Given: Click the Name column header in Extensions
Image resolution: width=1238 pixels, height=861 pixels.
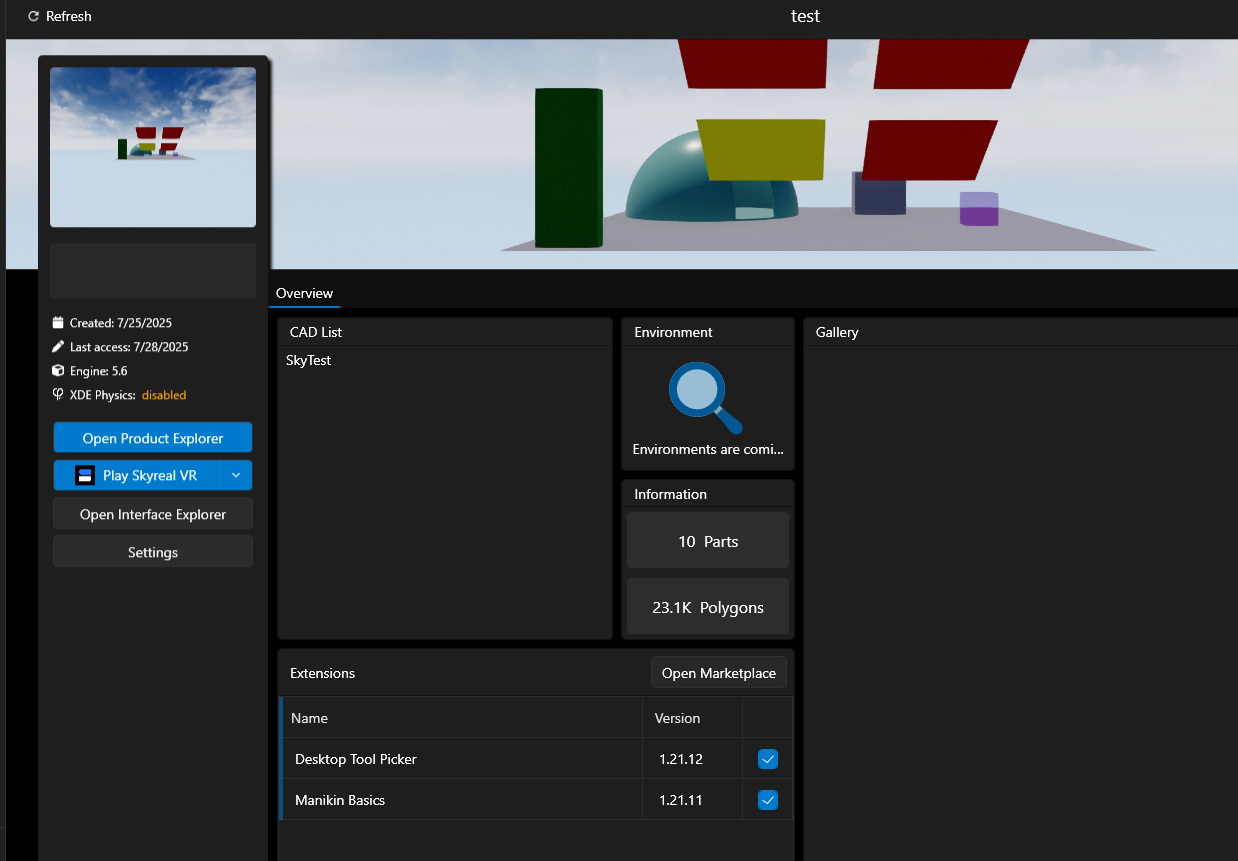Looking at the screenshot, I should click(x=309, y=718).
